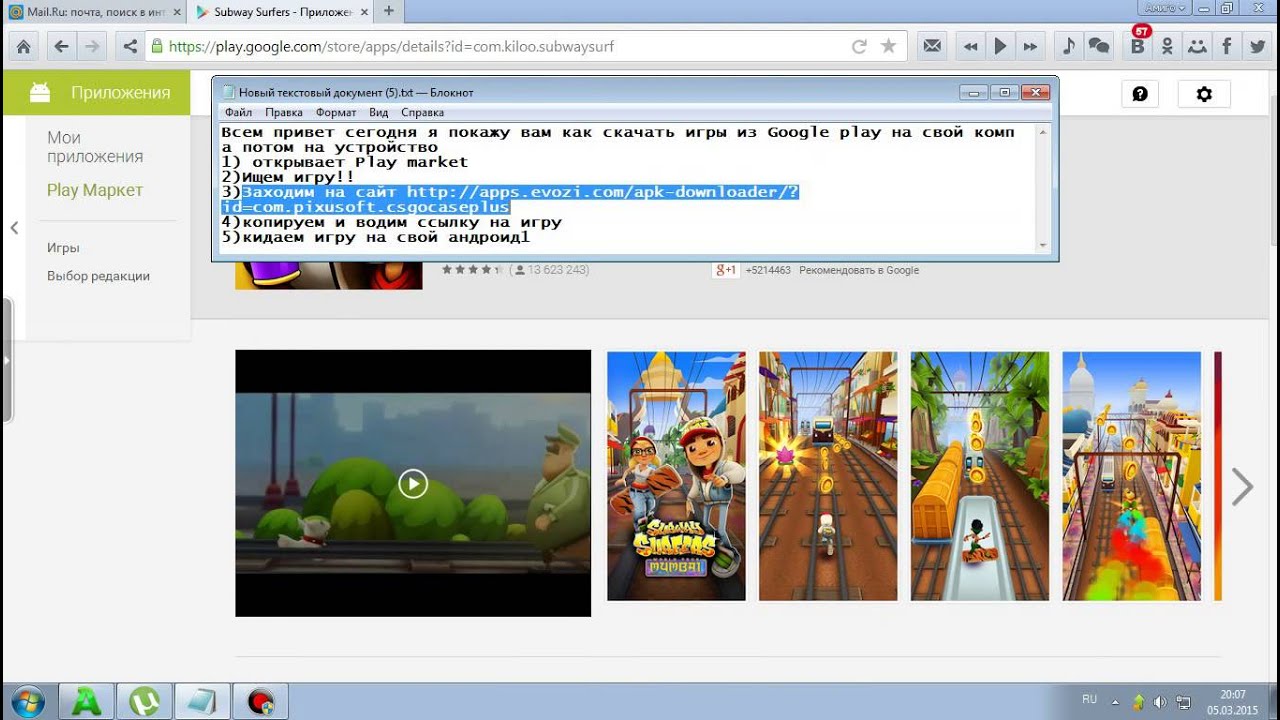
Task: Open the Twitter bird icon
Action: point(1257,46)
